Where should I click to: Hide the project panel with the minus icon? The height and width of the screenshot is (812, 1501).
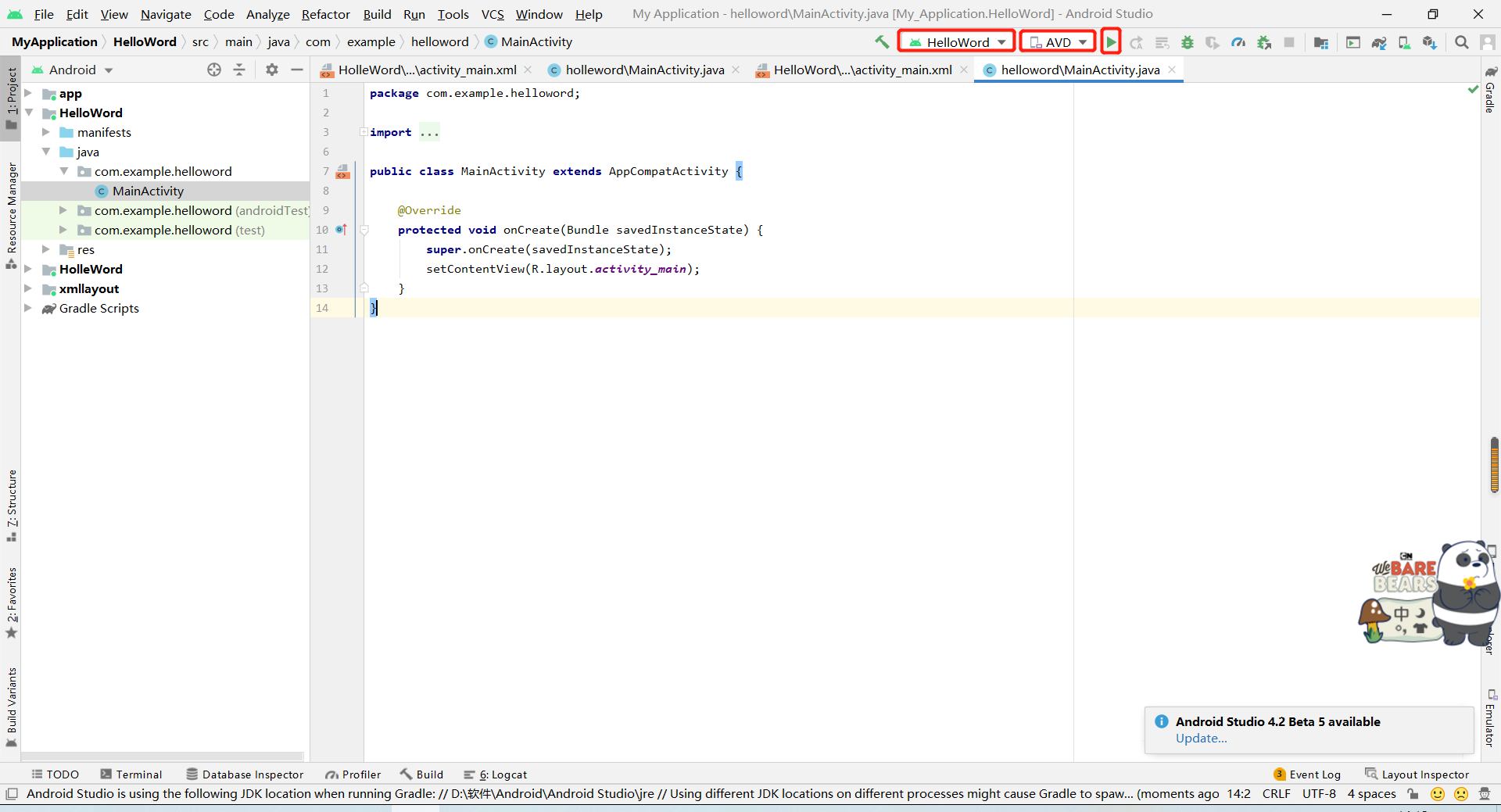coord(297,70)
